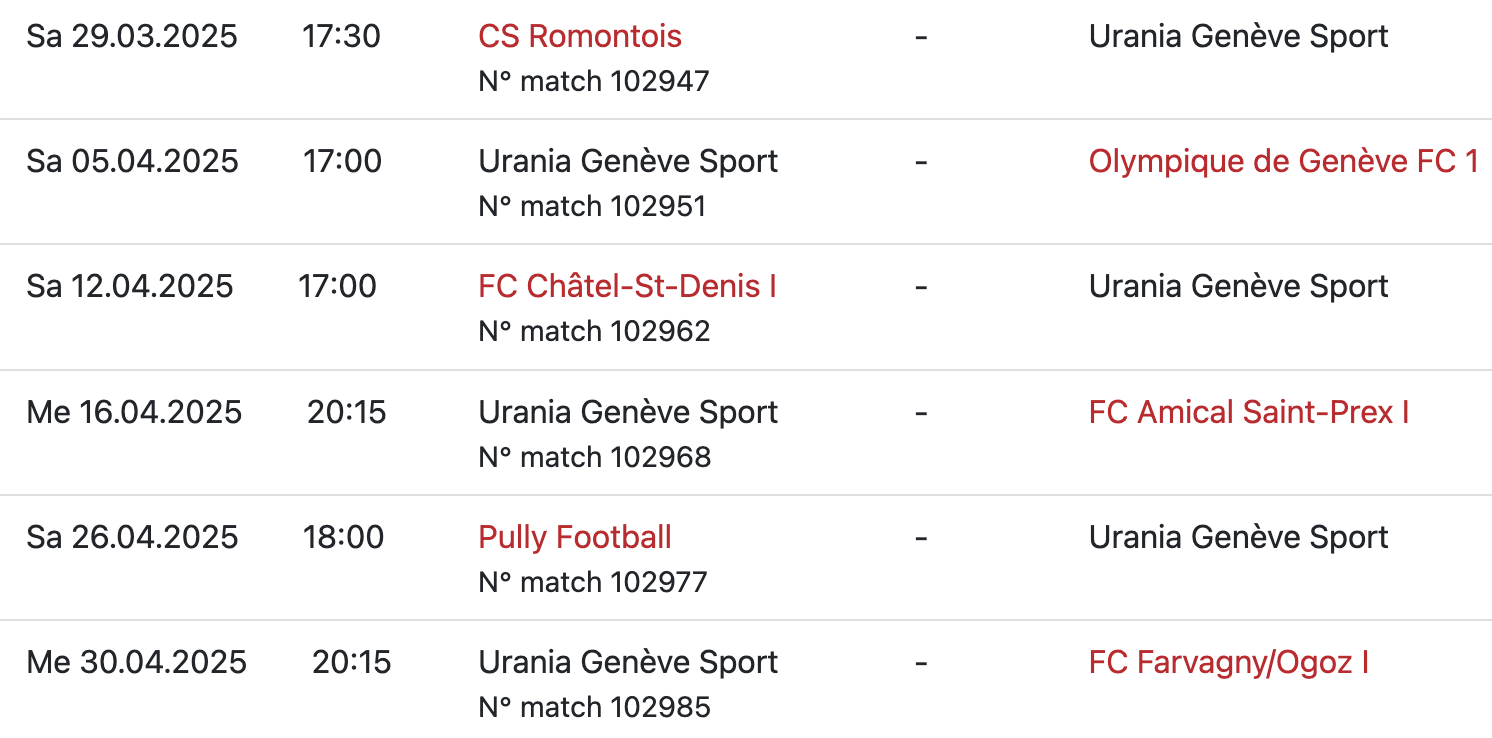Click the N° match 102968 label
Image resolution: width=1492 pixels, height=738 pixels.
pos(594,457)
